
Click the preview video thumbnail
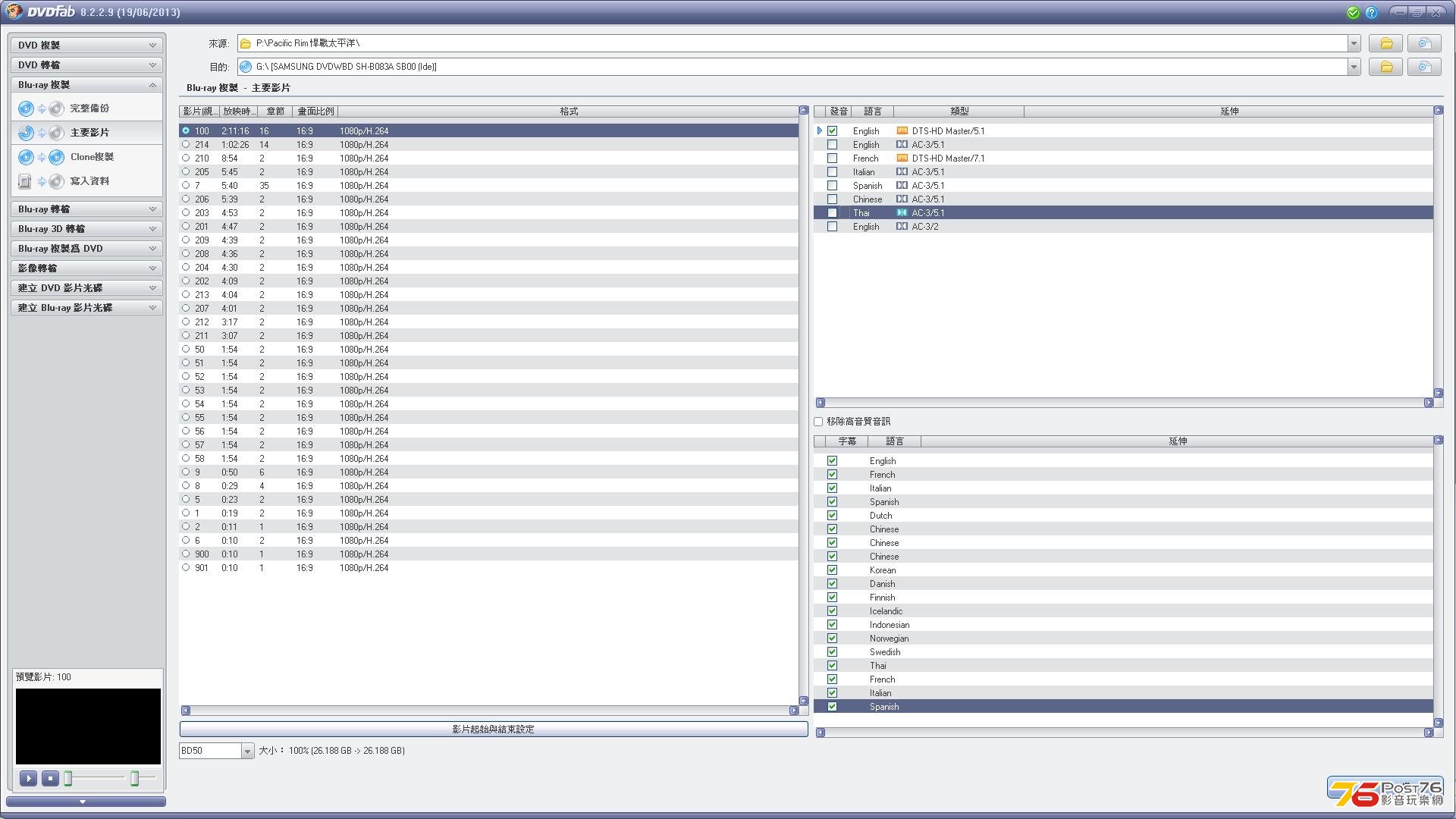[88, 726]
